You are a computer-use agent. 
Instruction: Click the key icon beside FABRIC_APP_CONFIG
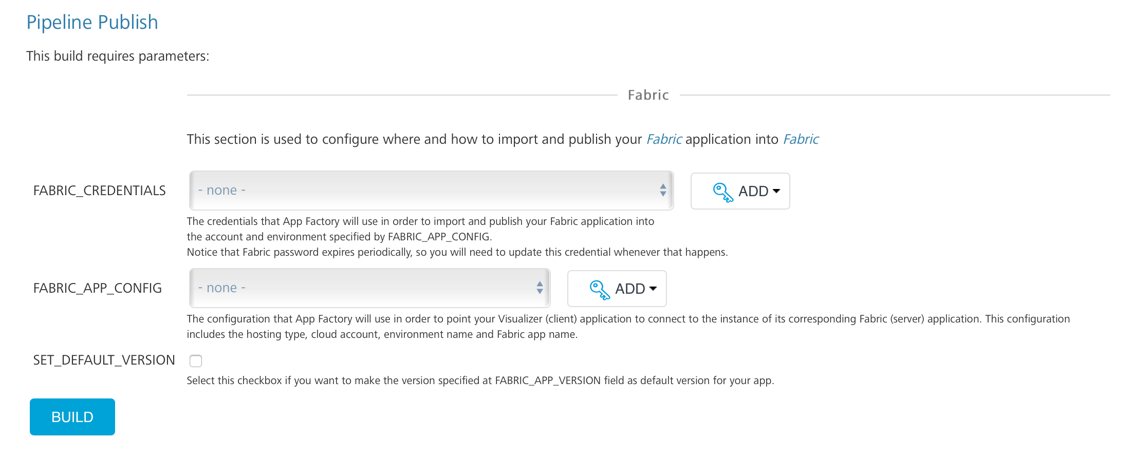599,289
